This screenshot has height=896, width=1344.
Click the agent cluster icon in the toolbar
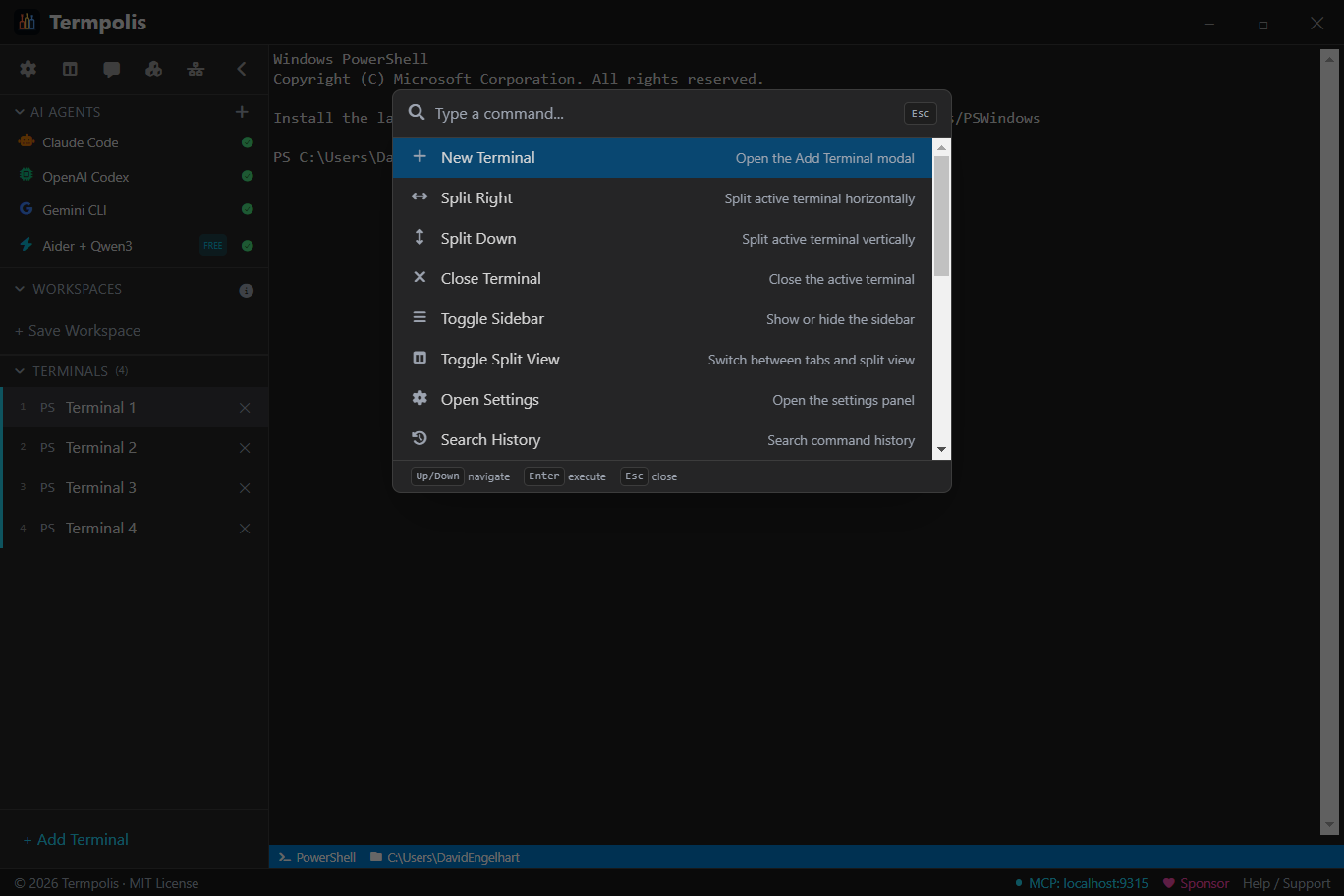pyautogui.click(x=153, y=69)
